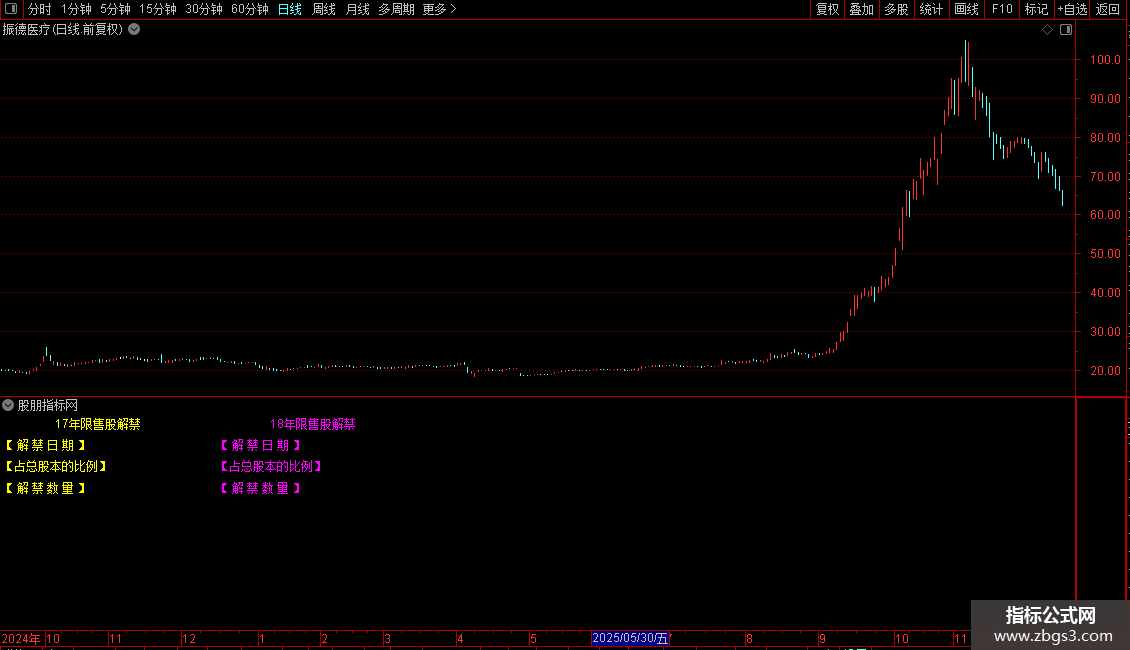Select the 5分钟 period tab
The height and width of the screenshot is (650, 1130).
(115, 9)
